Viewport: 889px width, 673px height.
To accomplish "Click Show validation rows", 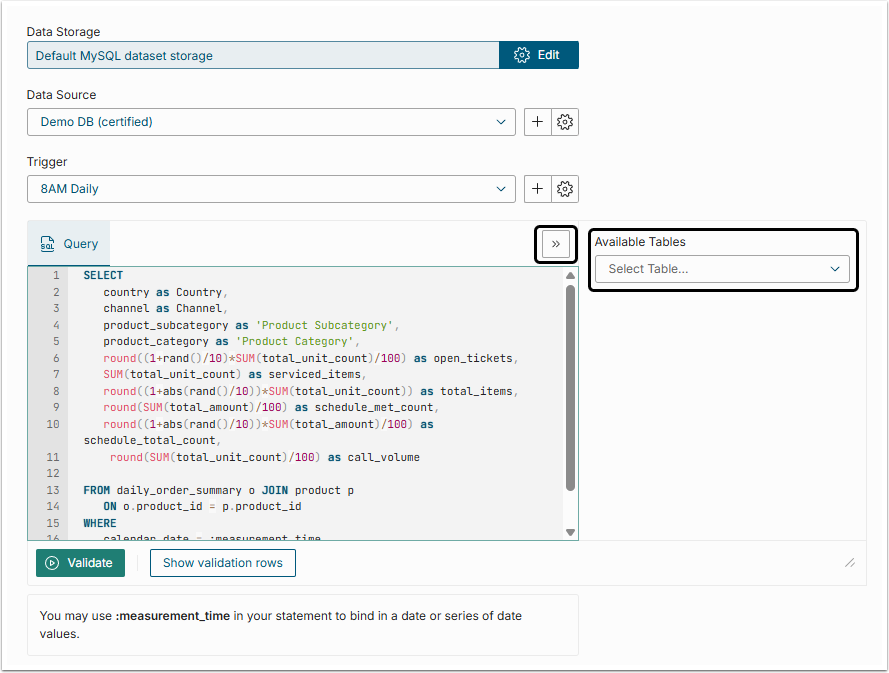I will pos(222,563).
